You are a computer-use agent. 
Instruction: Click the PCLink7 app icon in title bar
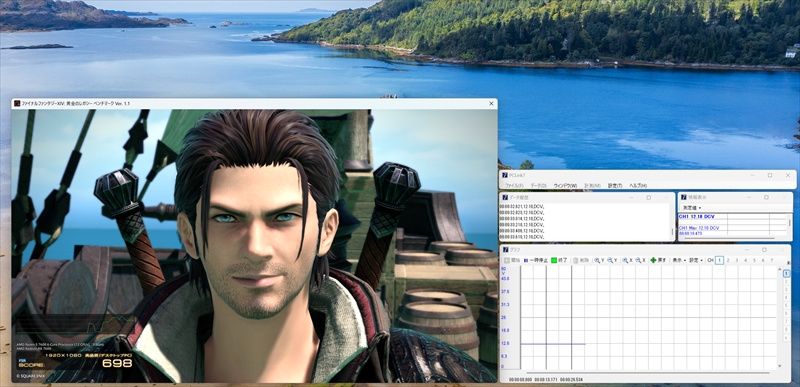coord(505,175)
